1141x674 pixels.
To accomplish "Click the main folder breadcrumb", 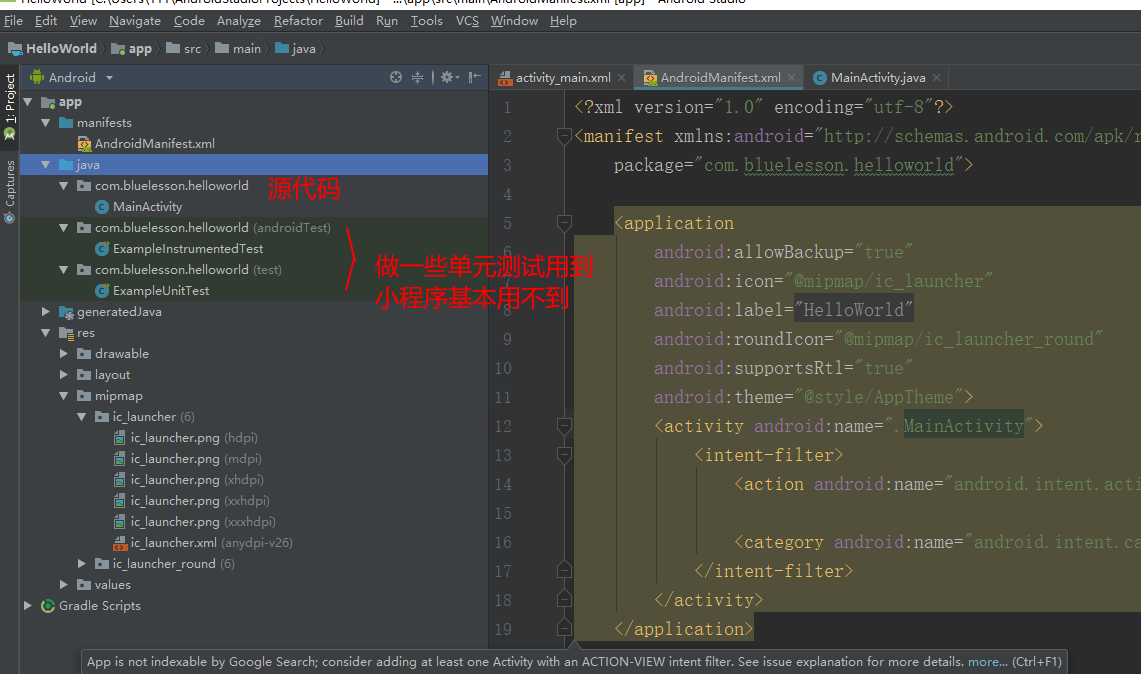I will coord(238,49).
